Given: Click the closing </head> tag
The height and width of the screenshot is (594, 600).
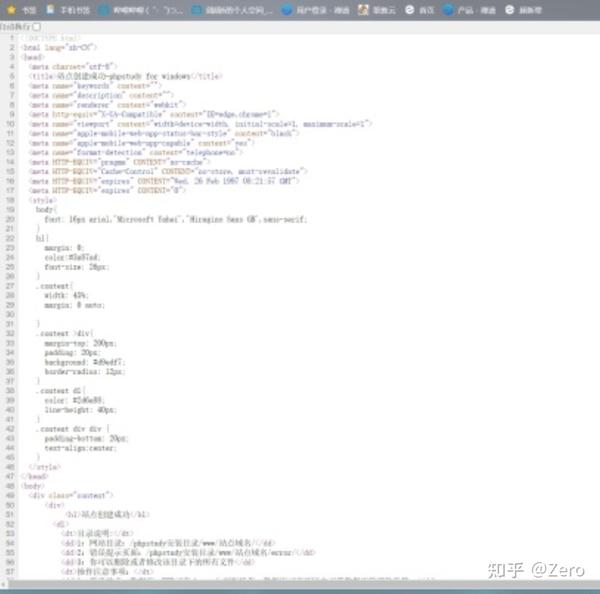Looking at the screenshot, I should pos(35,477).
